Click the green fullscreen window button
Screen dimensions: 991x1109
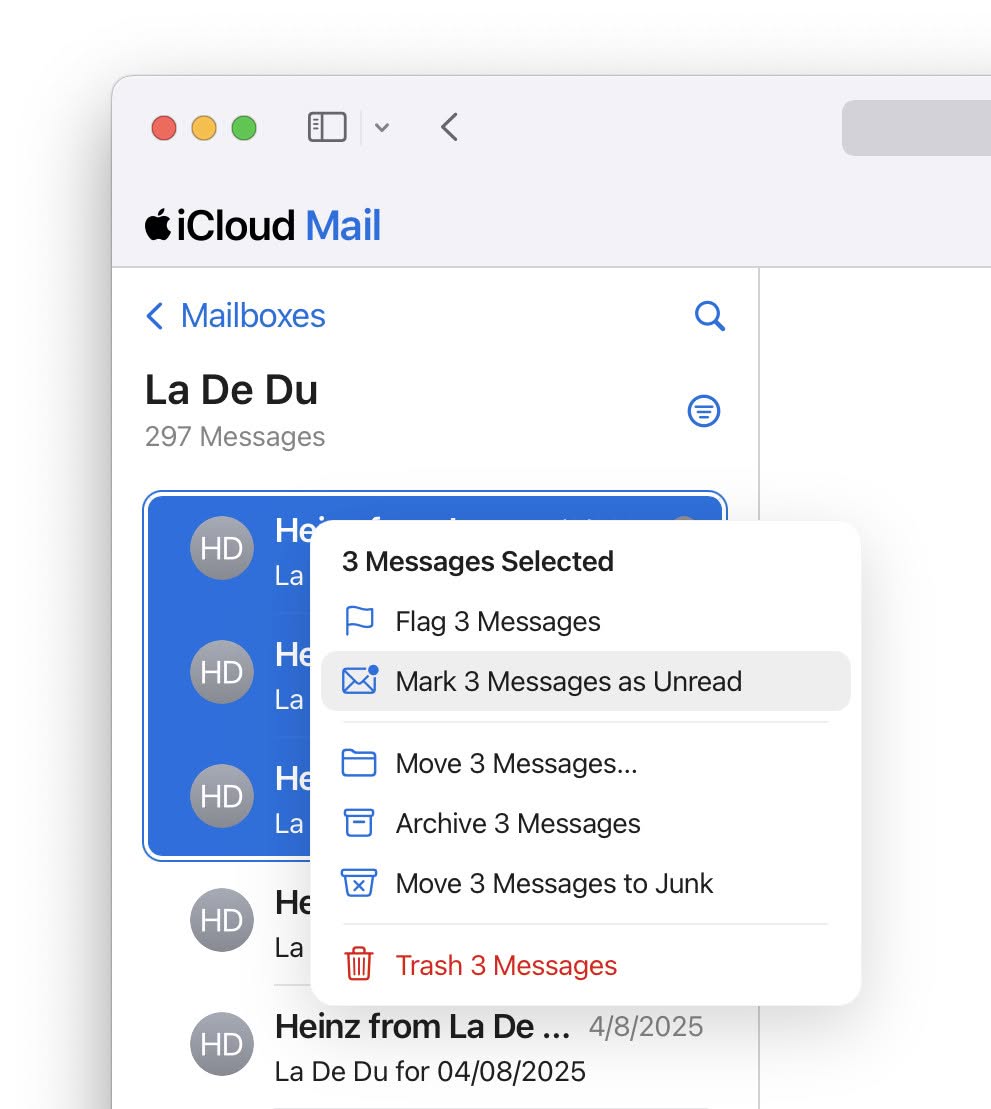pos(244,128)
